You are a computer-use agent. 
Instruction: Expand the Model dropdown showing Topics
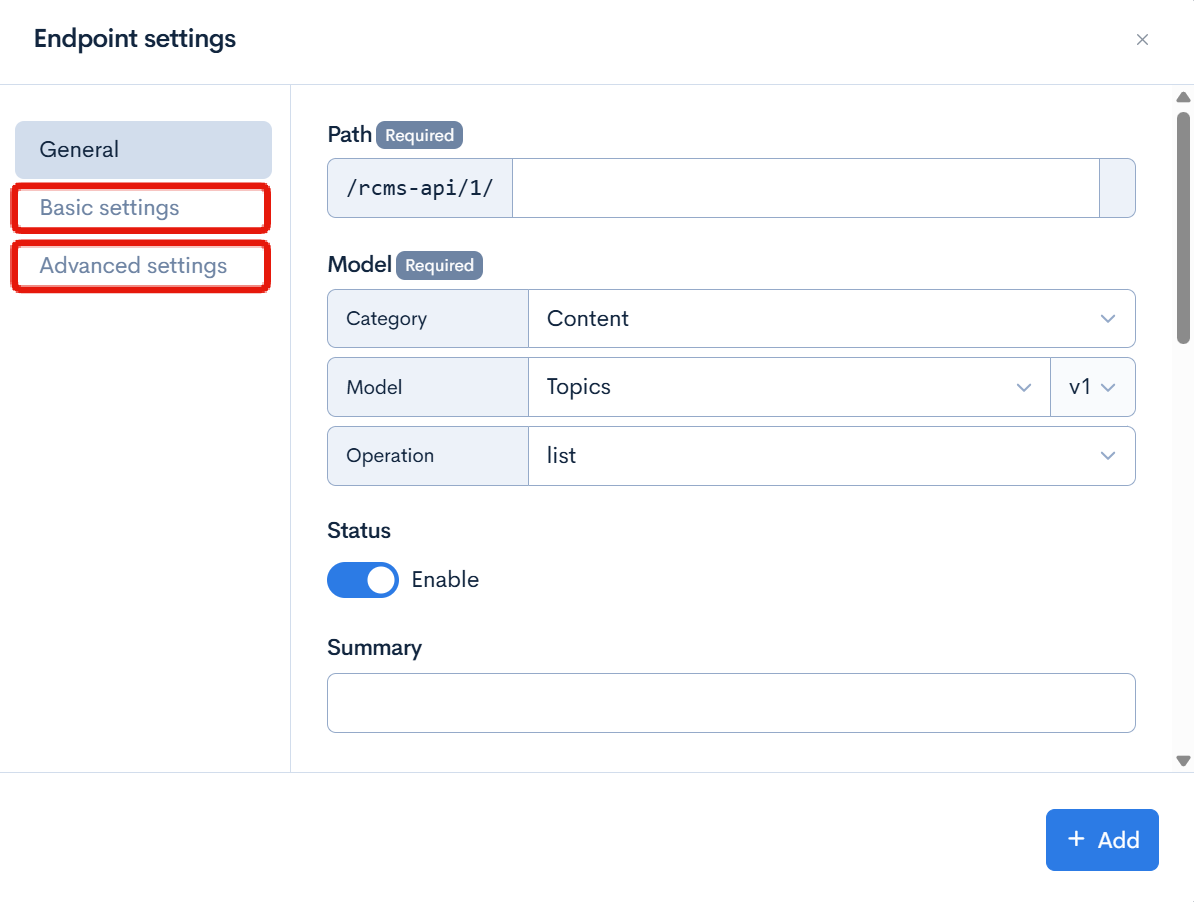788,387
